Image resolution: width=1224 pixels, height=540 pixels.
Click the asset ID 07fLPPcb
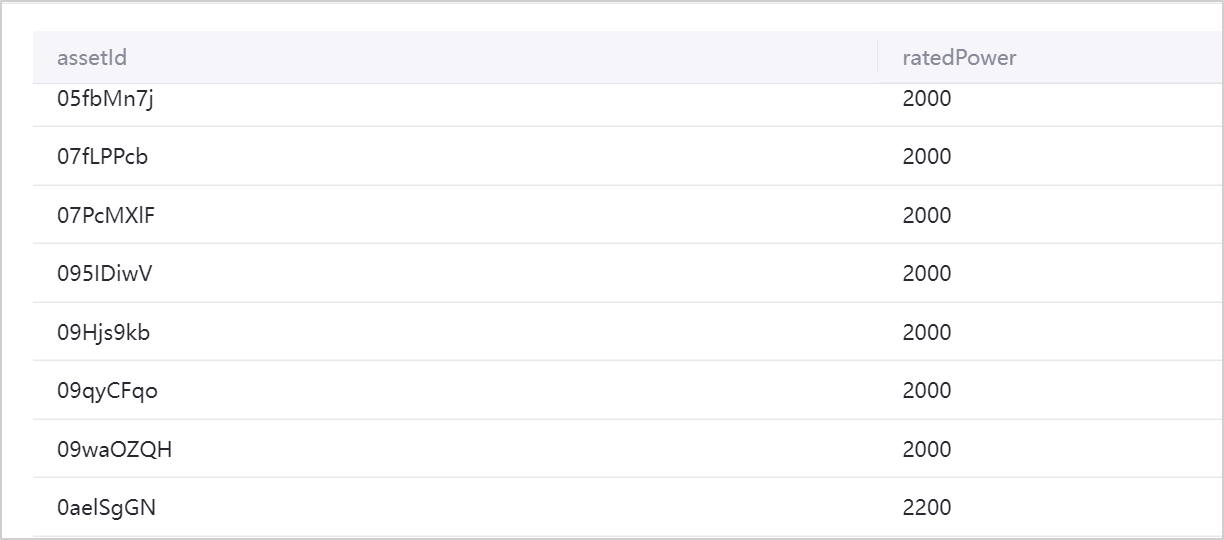pos(103,157)
